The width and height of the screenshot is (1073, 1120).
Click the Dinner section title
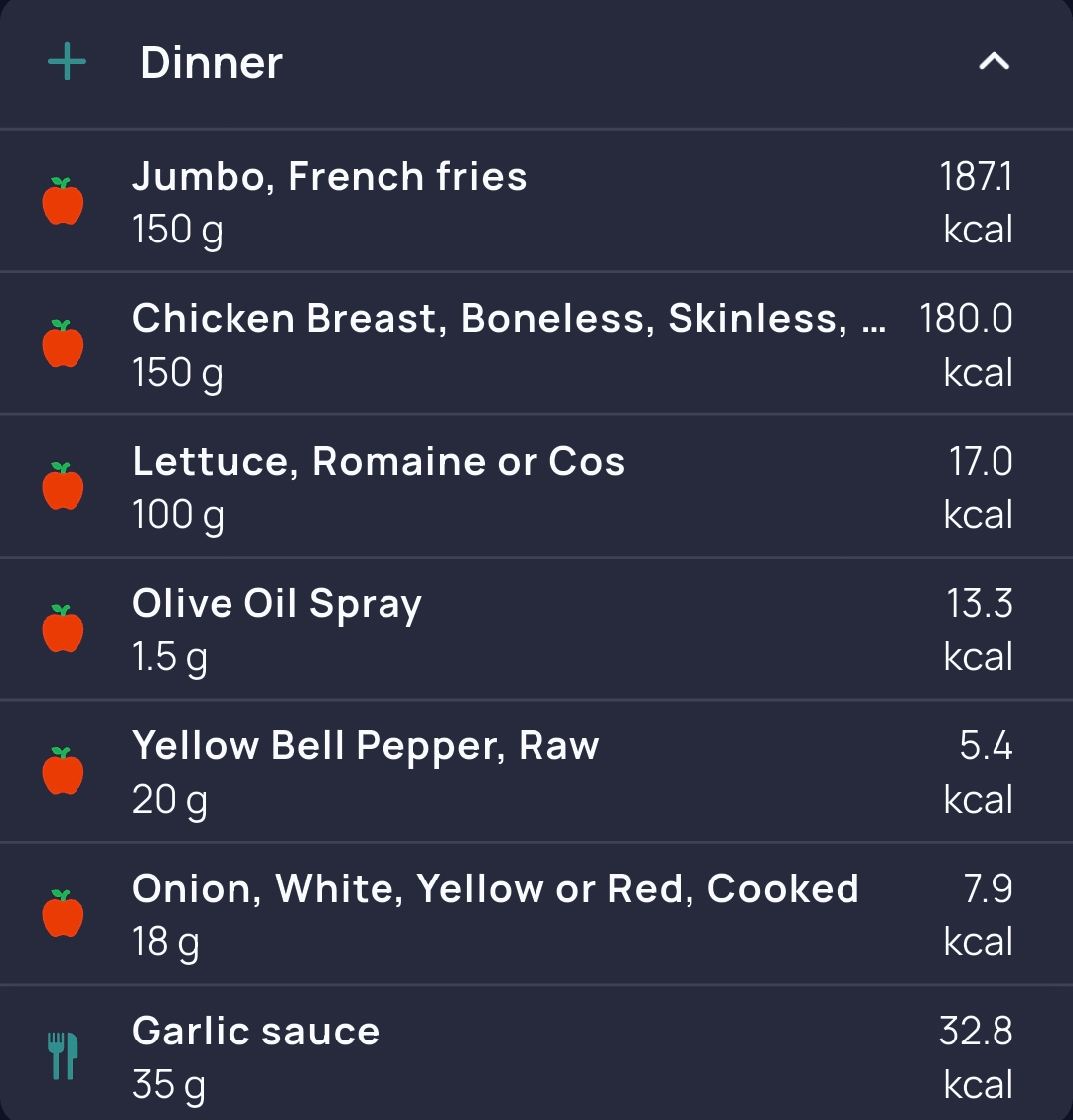pyautogui.click(x=212, y=63)
